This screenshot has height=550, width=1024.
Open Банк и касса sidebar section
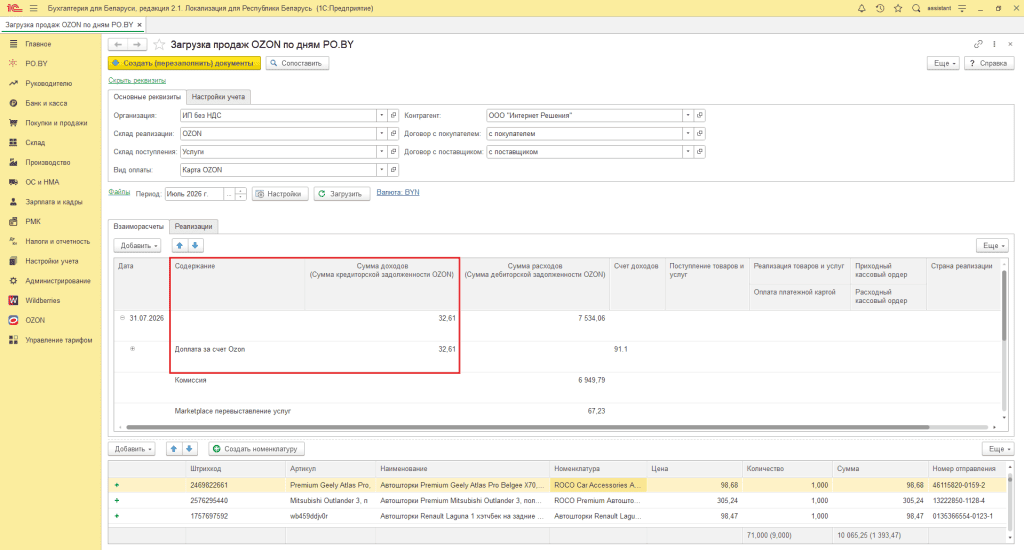[x=46, y=103]
